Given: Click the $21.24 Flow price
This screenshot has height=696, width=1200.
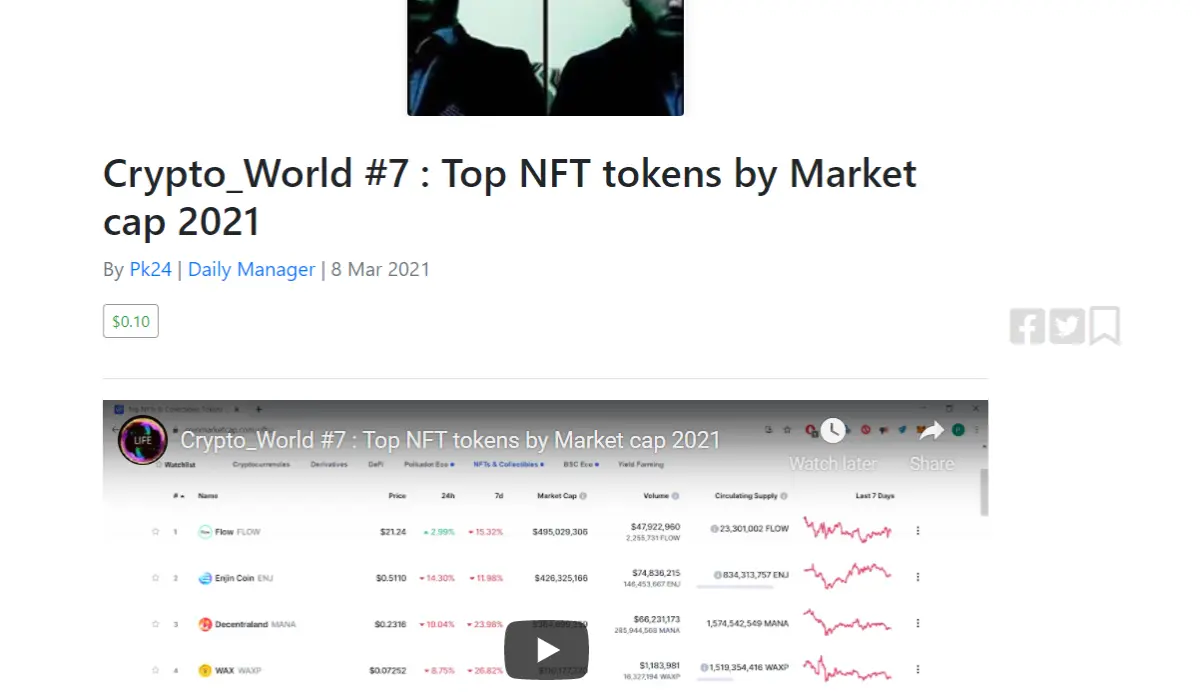Looking at the screenshot, I should tap(393, 532).
